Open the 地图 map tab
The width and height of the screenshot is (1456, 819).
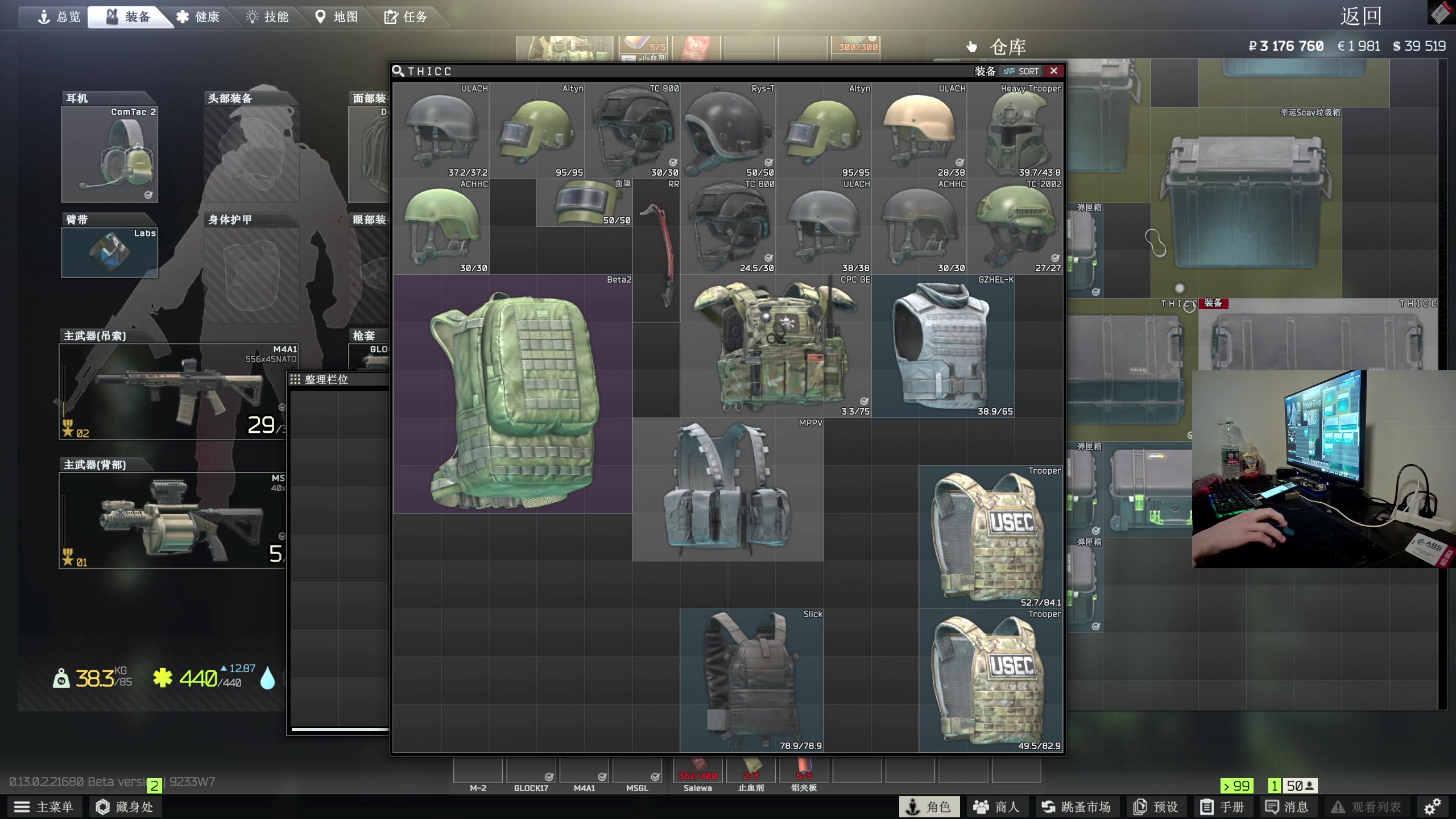[x=337, y=17]
